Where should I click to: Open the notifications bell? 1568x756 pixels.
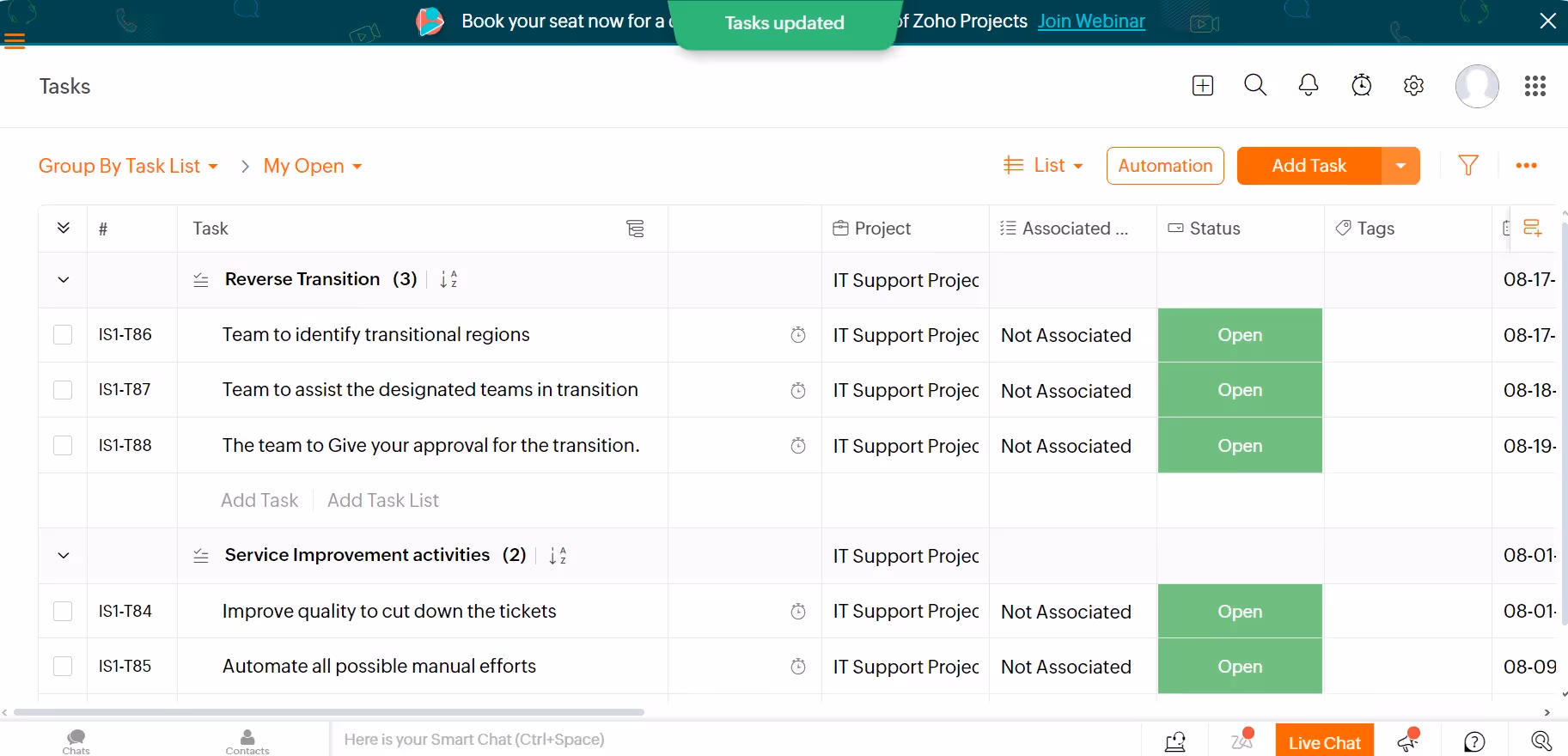pos(1308,85)
